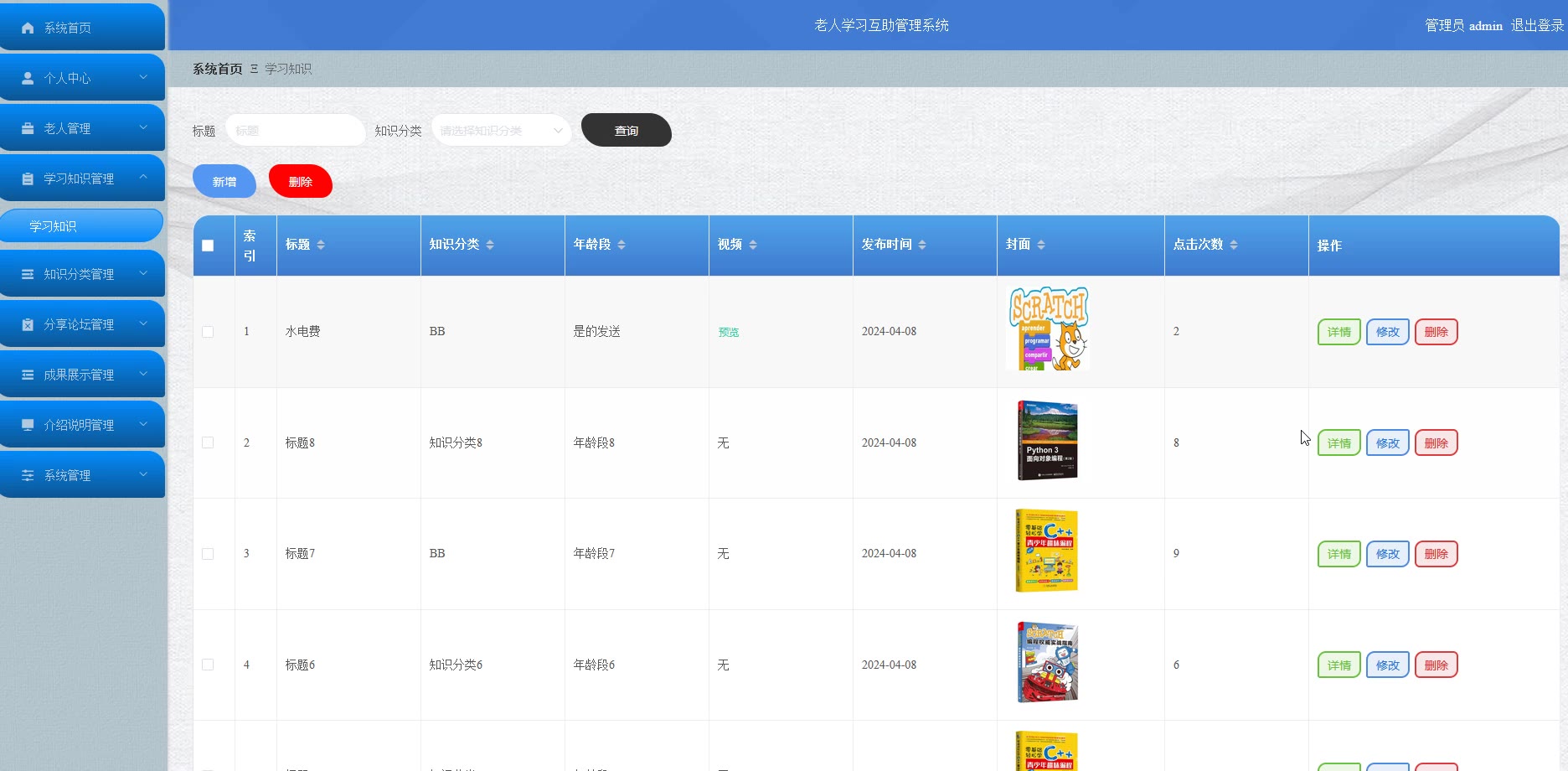Sort table by 点击次数 column arrows
This screenshot has width=1568, height=771.
click(1234, 245)
